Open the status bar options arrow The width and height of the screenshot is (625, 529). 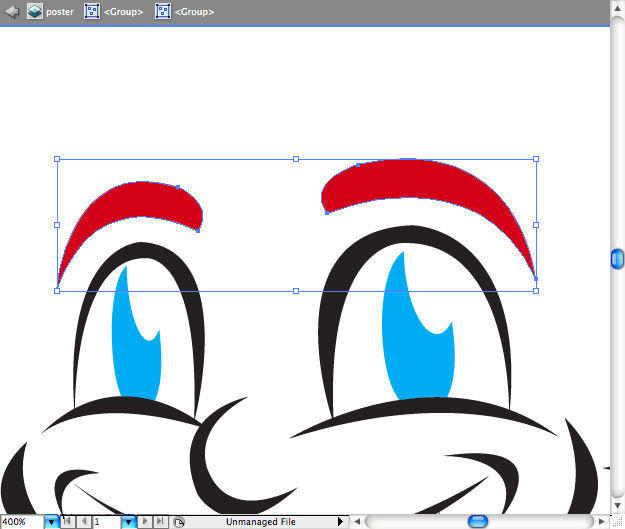pos(340,521)
